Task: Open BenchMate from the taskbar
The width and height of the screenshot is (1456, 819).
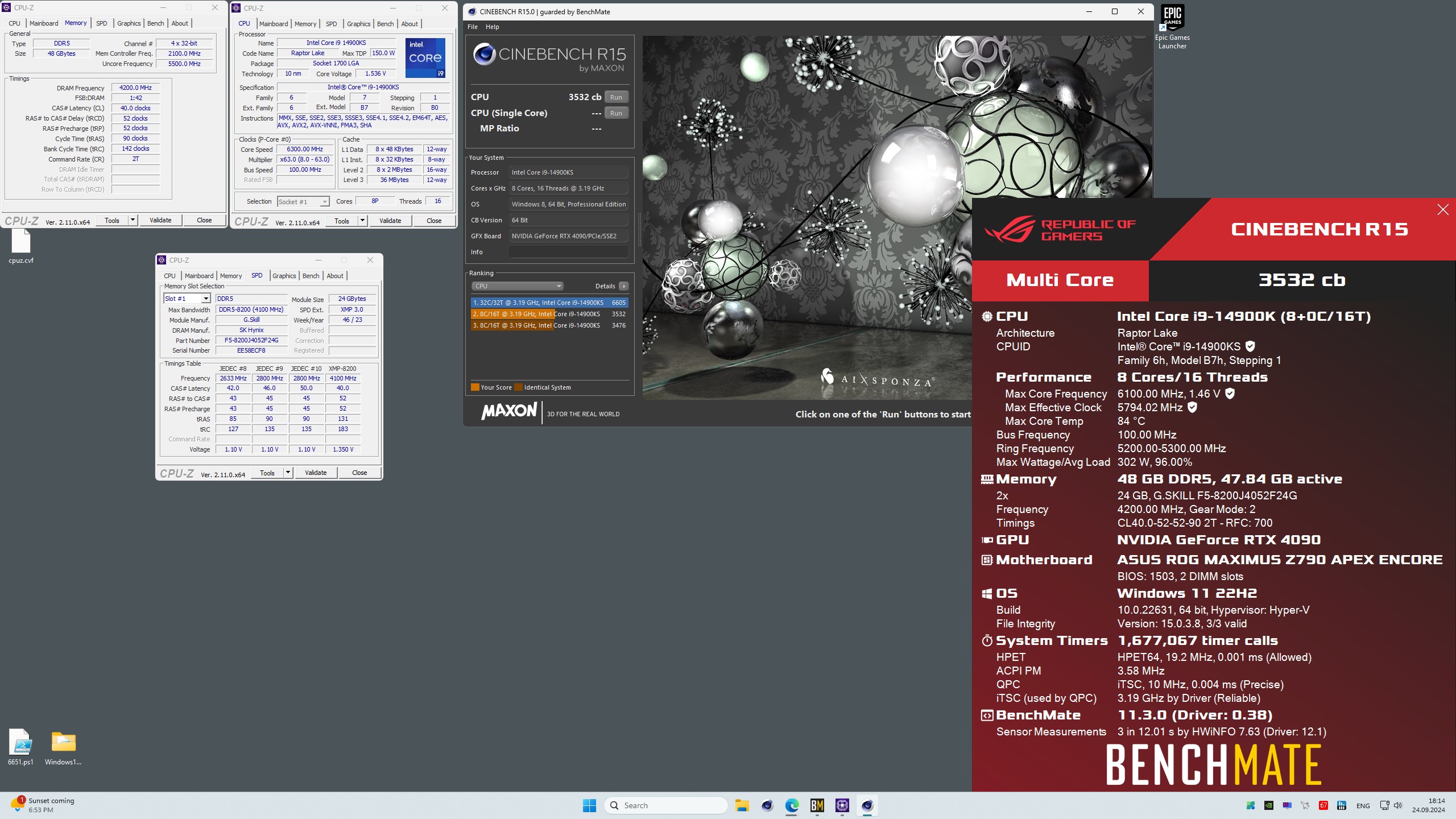Action: coord(817,805)
